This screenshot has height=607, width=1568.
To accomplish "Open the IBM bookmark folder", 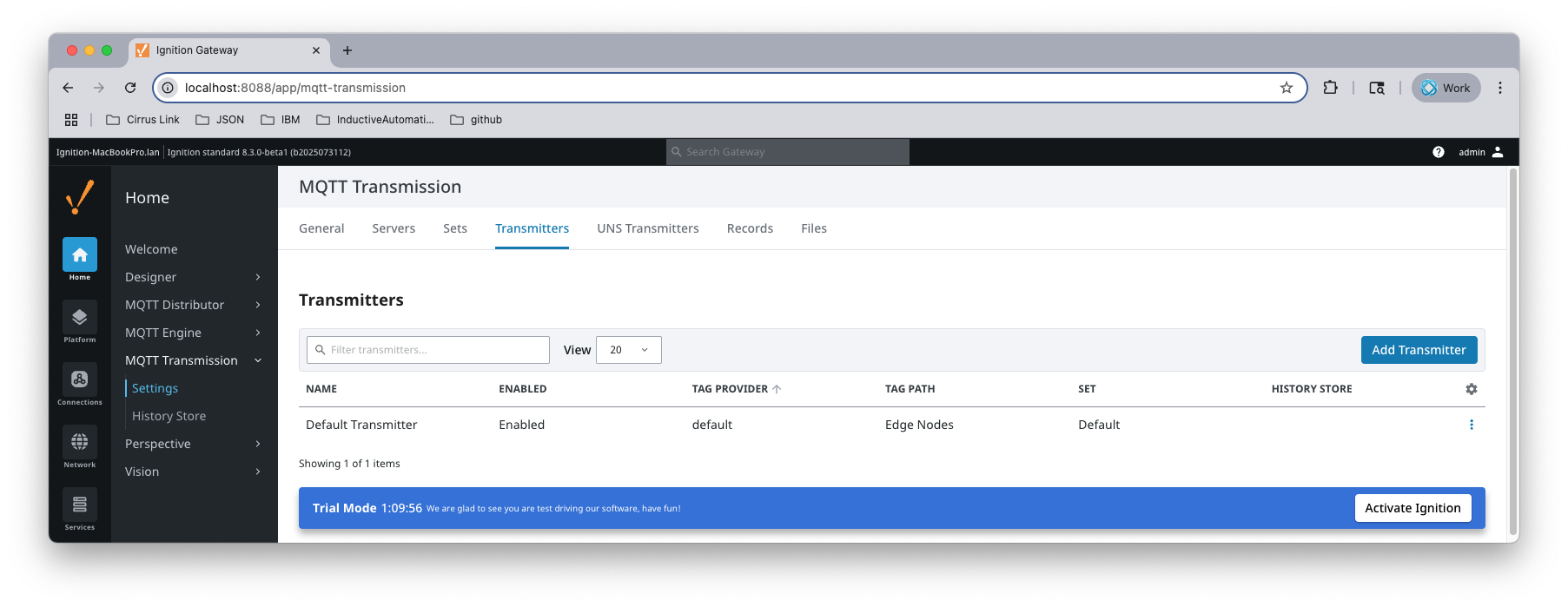I will tap(281, 120).
